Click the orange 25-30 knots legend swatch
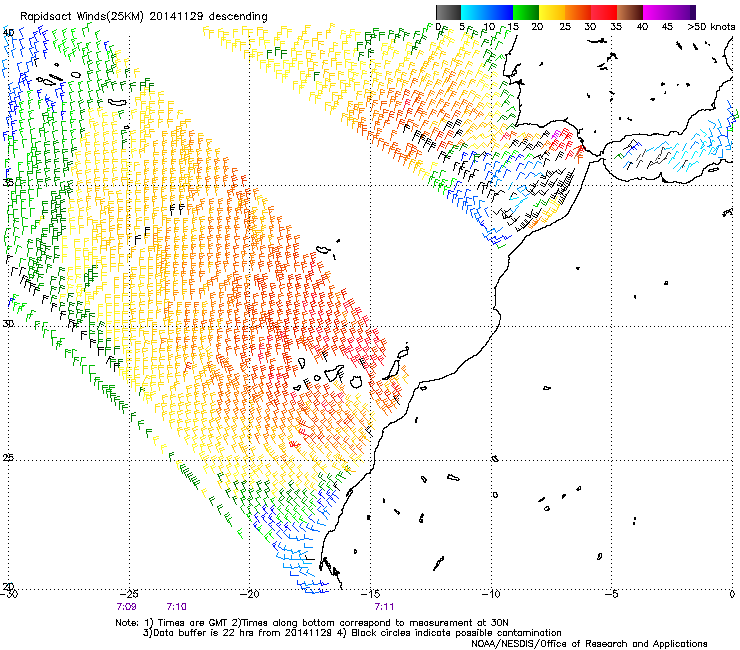The image size is (740, 650). [x=578, y=12]
